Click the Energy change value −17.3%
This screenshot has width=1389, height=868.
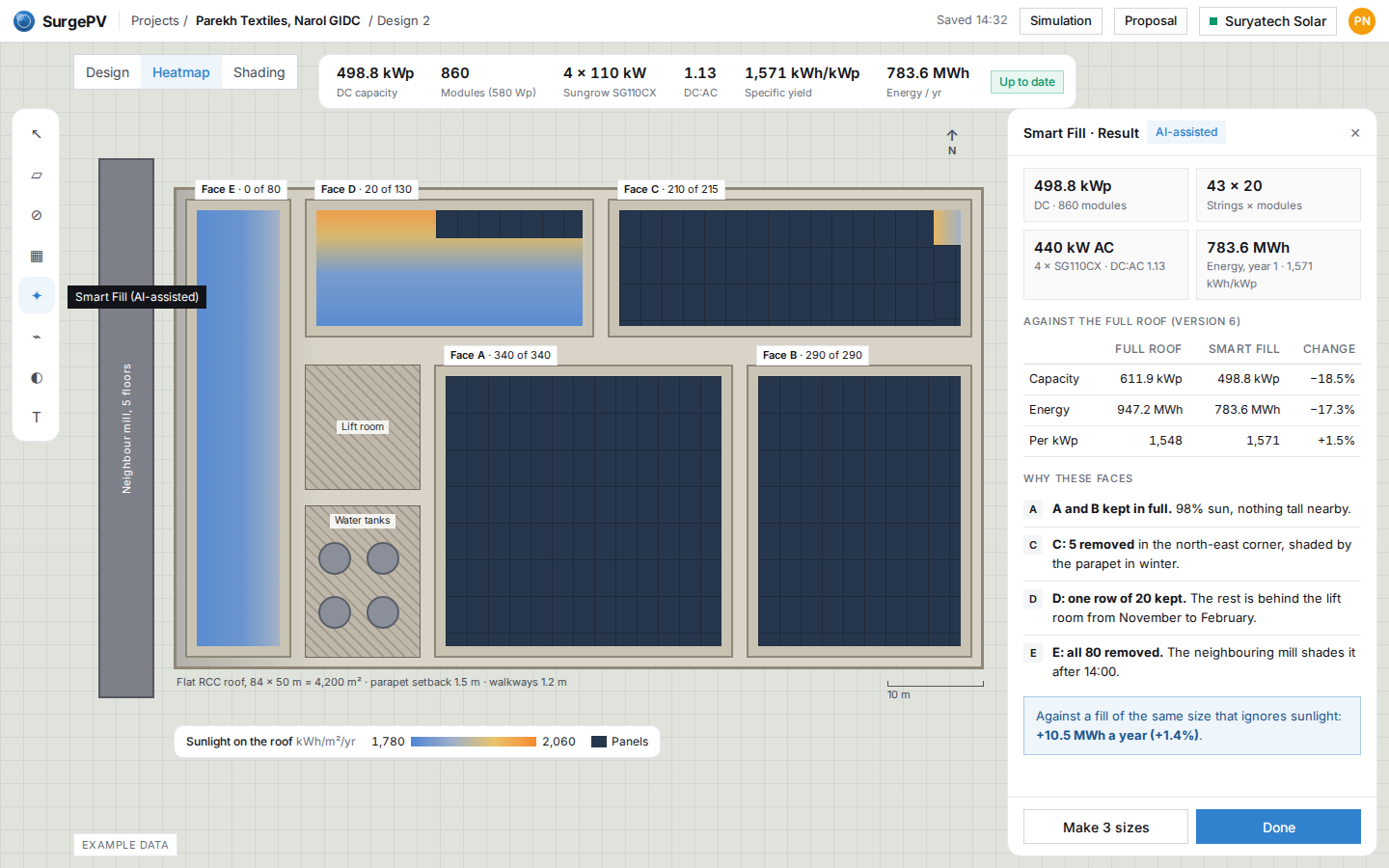click(1332, 410)
